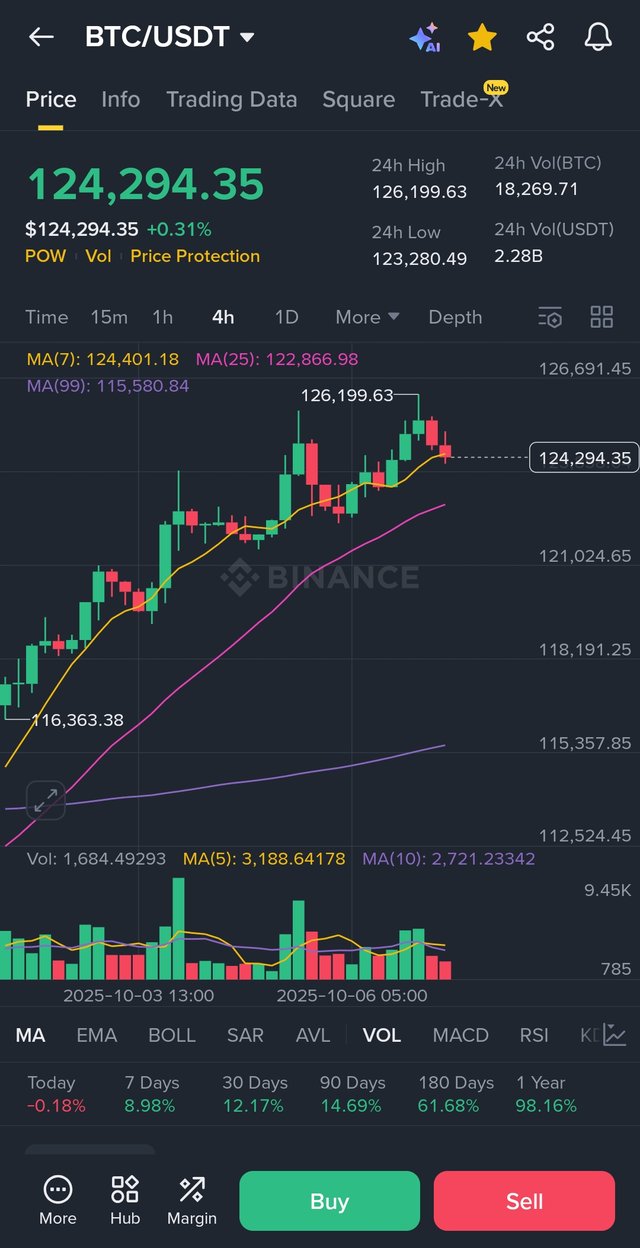Open the Margin trading shortcut
This screenshot has height=1248, width=640.
pos(192,1200)
